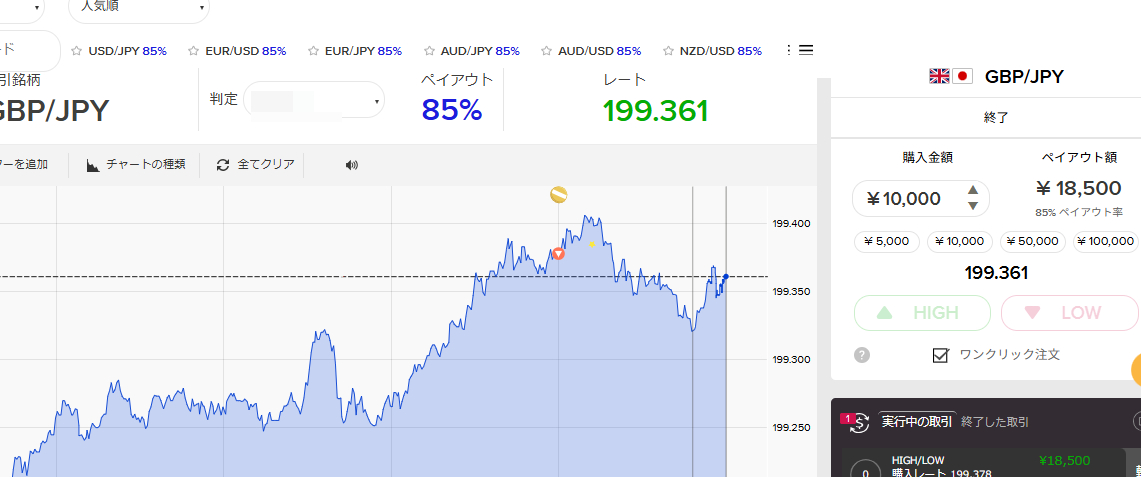Screen dimensions: 1141x477
Task: Toggle the chart sound speaker icon
Action: tap(352, 165)
